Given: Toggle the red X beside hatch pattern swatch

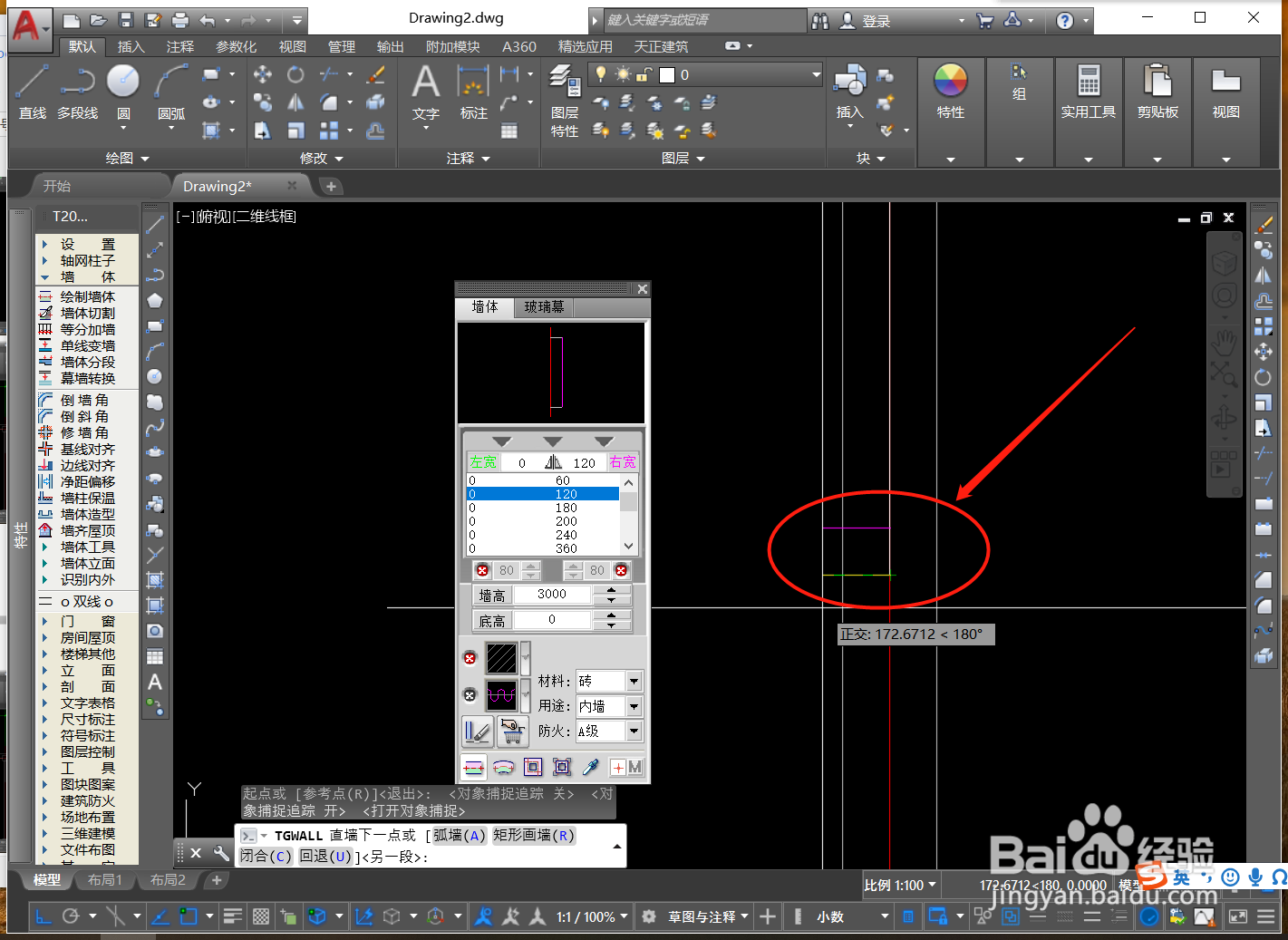Looking at the screenshot, I should 470,658.
